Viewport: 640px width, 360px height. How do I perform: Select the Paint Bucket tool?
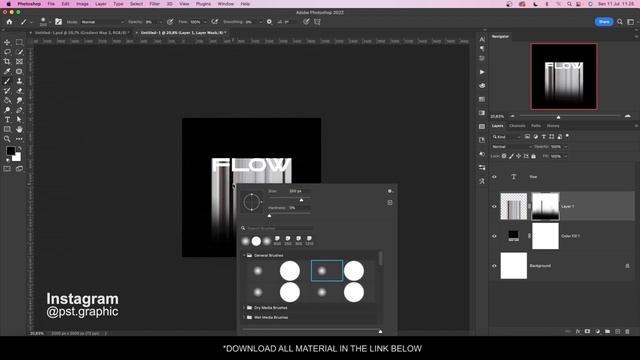coord(7,100)
